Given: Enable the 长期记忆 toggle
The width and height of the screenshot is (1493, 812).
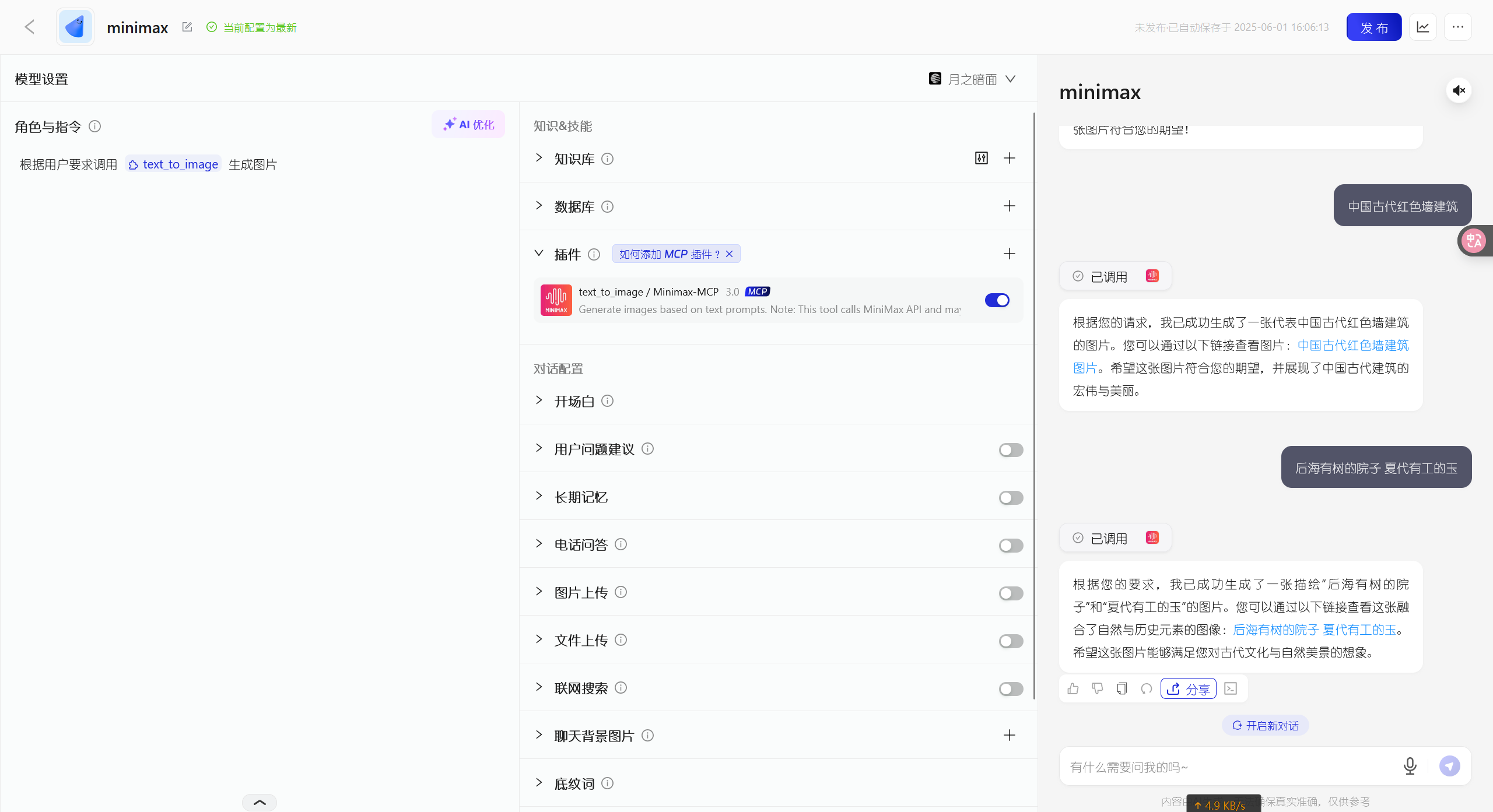Looking at the screenshot, I should 1011,498.
